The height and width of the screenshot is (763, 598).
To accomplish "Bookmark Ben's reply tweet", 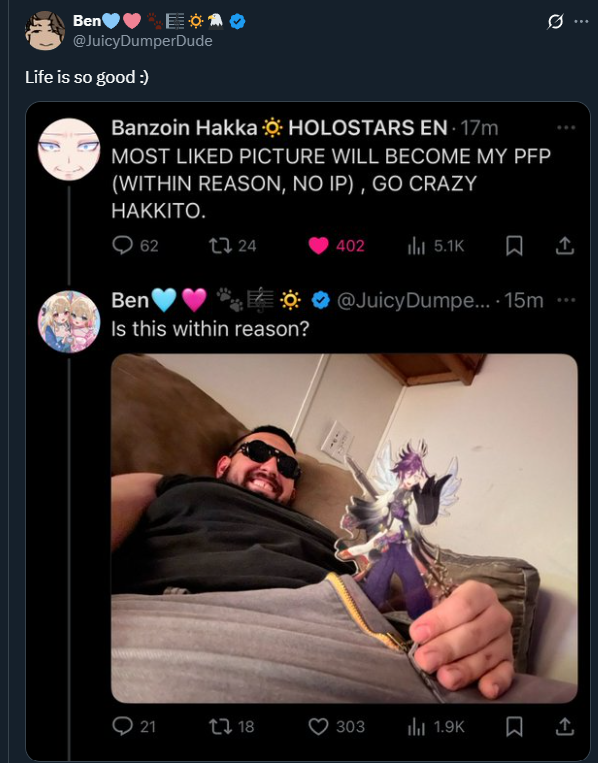I will tap(514, 727).
